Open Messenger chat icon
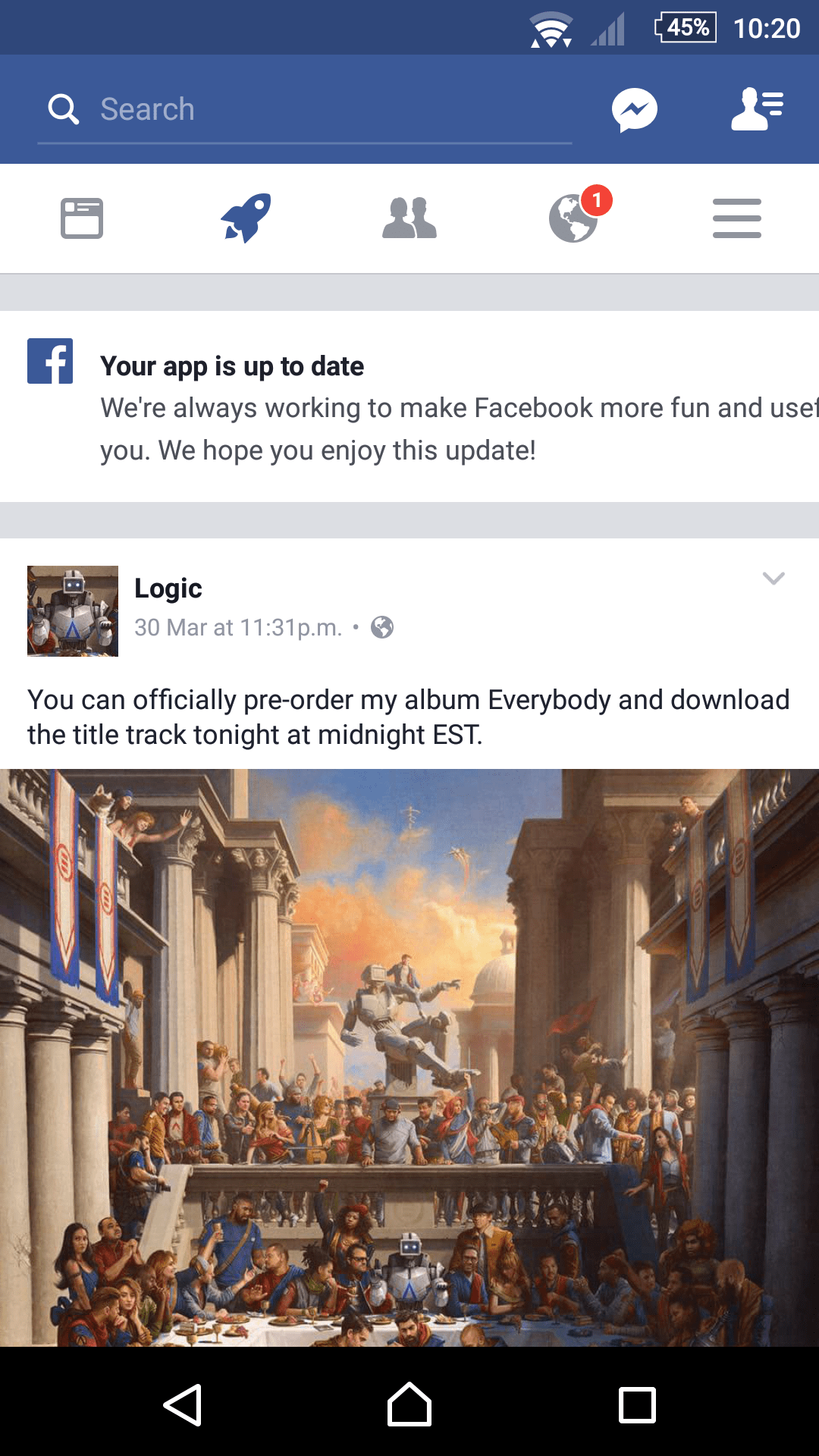Image resolution: width=819 pixels, height=1456 pixels. coord(635,110)
